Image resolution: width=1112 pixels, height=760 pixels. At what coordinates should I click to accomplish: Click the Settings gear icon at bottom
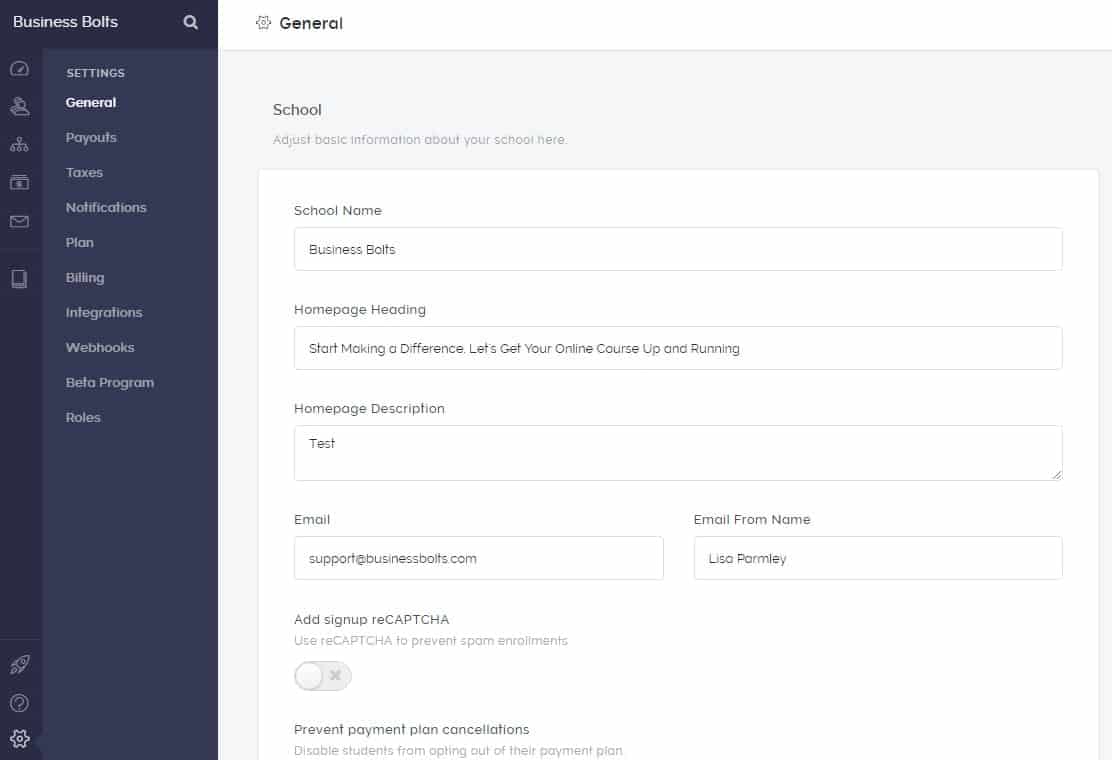pyautogui.click(x=19, y=739)
